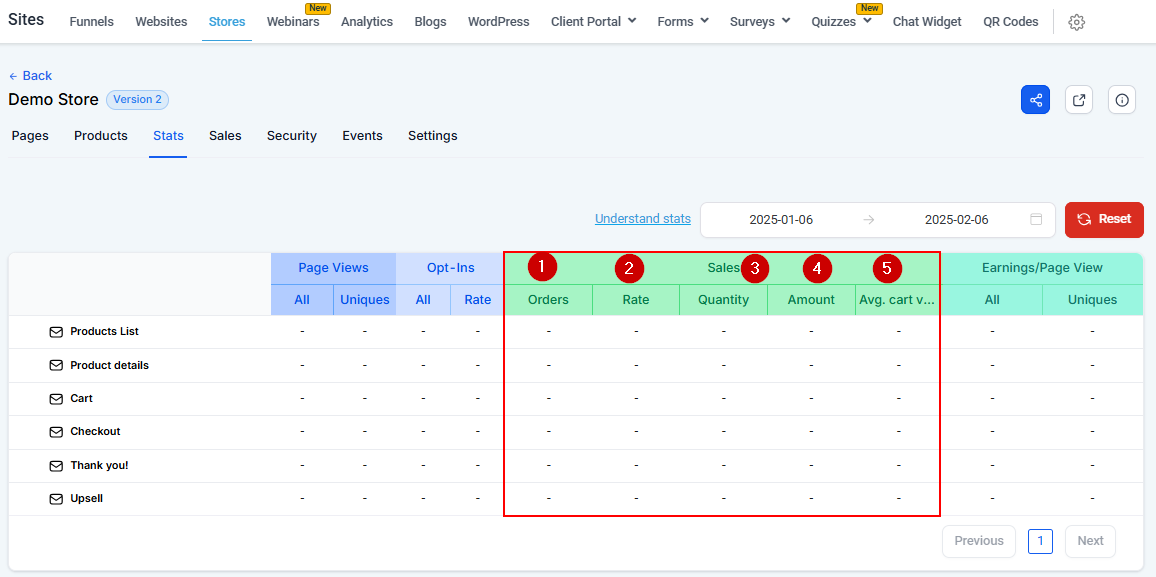Viewport: 1156px width, 577px height.
Task: Click the Next pagination button
Action: point(1090,541)
